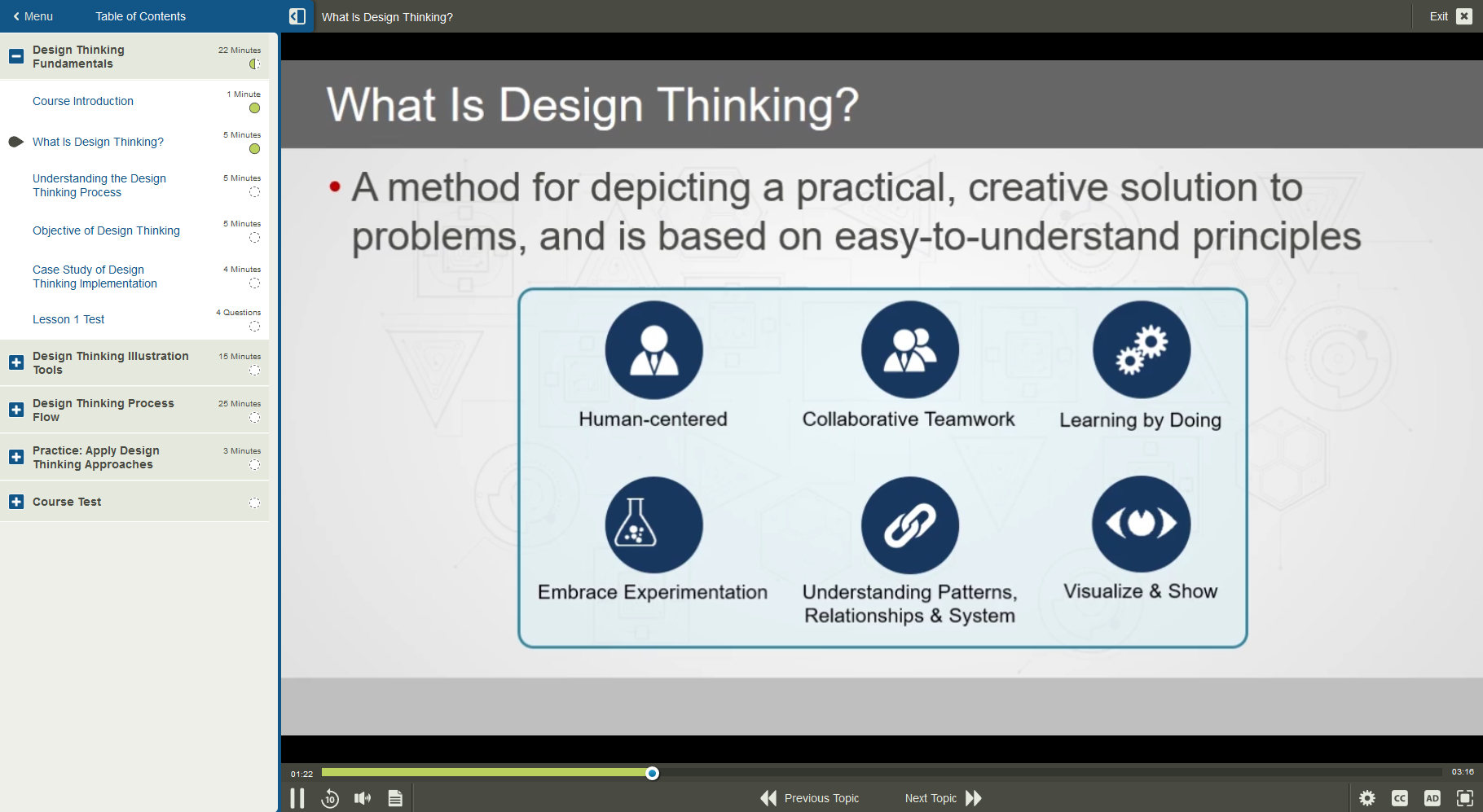Click the video progress slider handle
The image size is (1483, 812).
[652, 773]
